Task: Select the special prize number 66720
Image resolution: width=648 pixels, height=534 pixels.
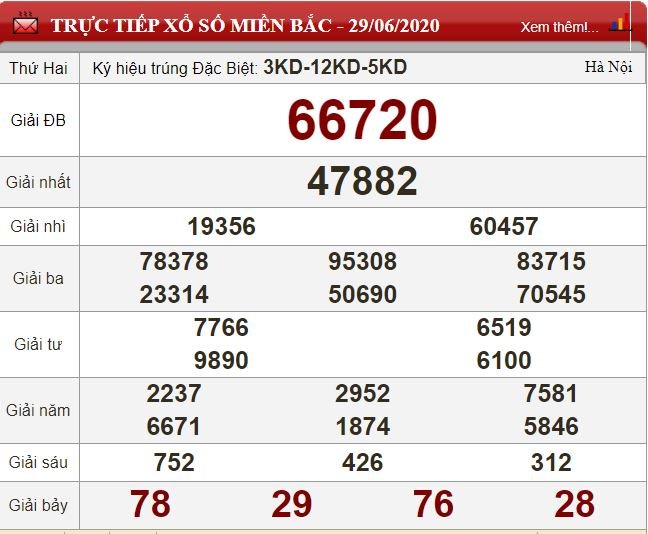Action: coord(362,120)
